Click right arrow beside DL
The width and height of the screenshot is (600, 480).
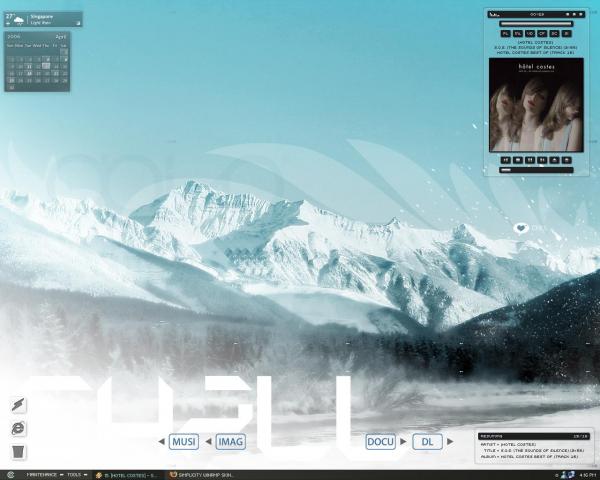click(x=450, y=441)
